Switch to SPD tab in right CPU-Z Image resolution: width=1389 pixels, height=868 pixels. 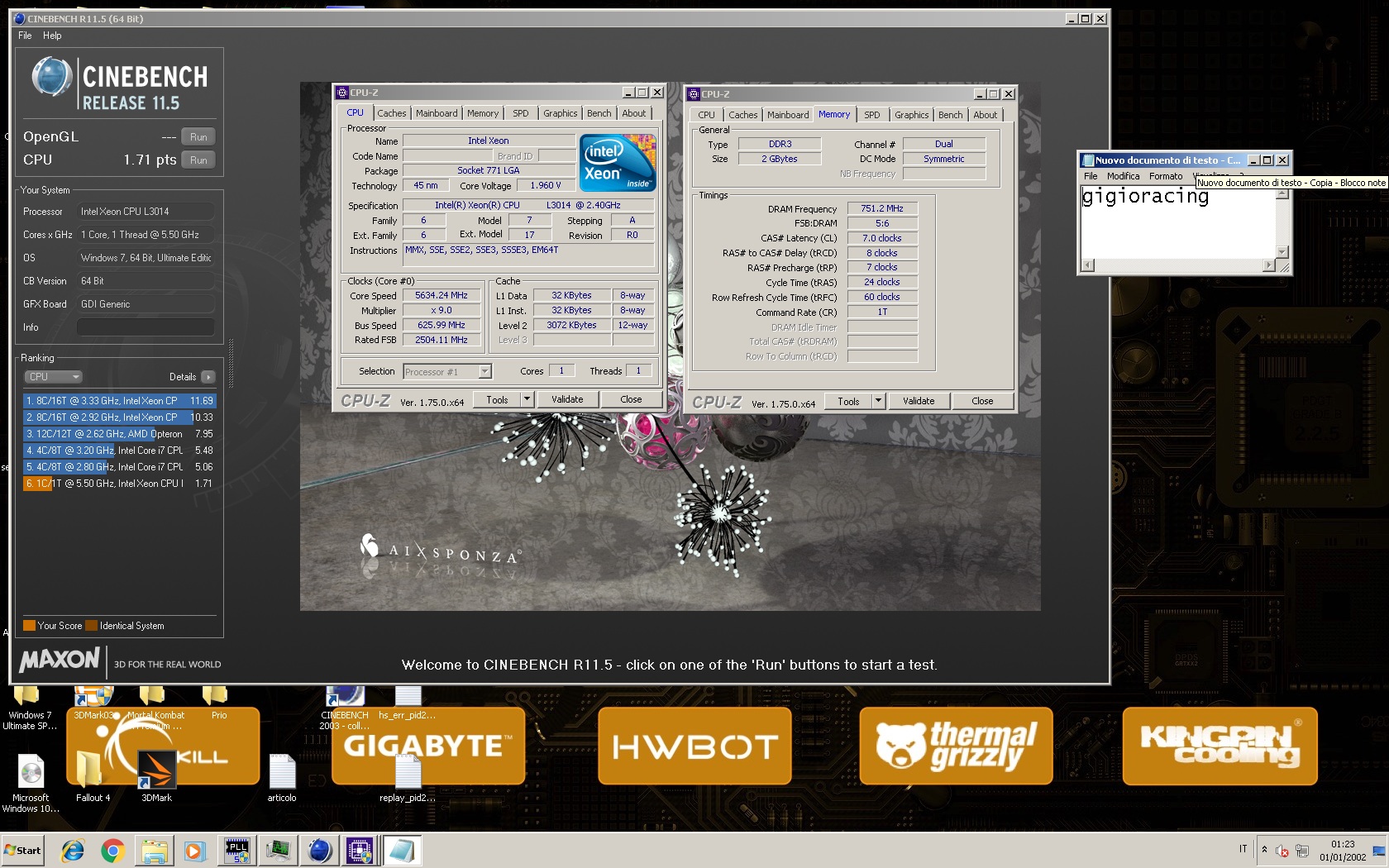(x=871, y=116)
